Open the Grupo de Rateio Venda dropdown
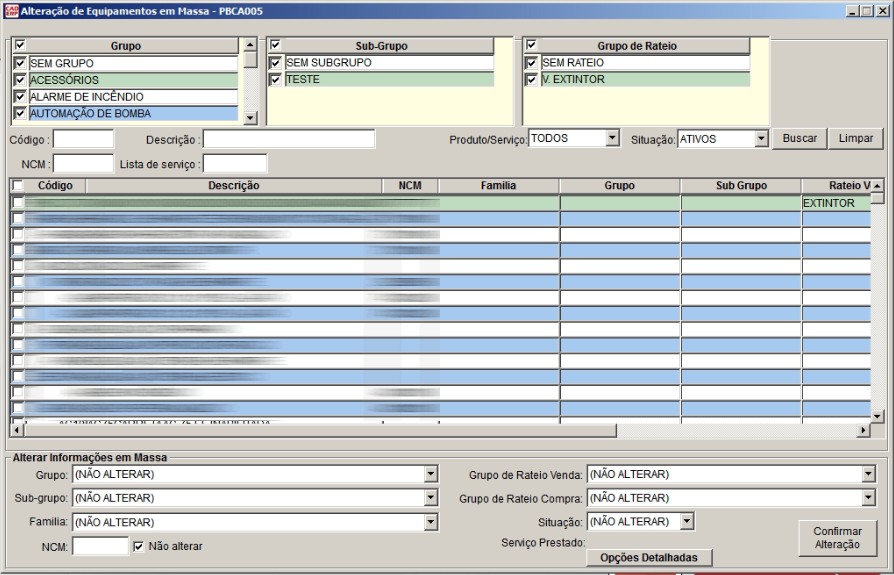894x575 pixels. 868,474
